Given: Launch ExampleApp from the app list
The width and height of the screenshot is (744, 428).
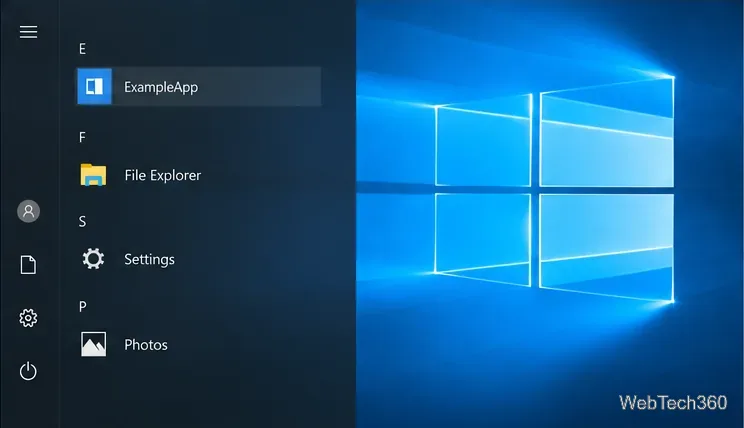Looking at the screenshot, I should [199, 86].
